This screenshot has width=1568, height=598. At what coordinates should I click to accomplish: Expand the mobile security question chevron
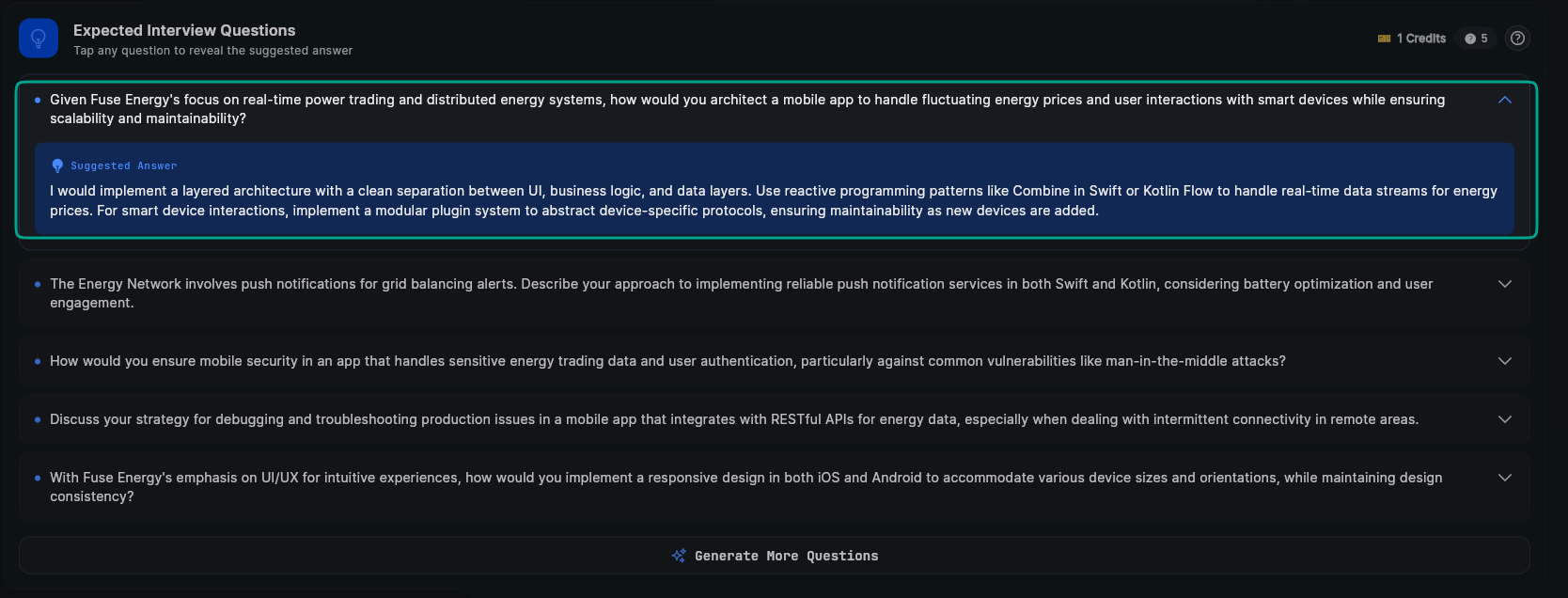click(x=1504, y=361)
